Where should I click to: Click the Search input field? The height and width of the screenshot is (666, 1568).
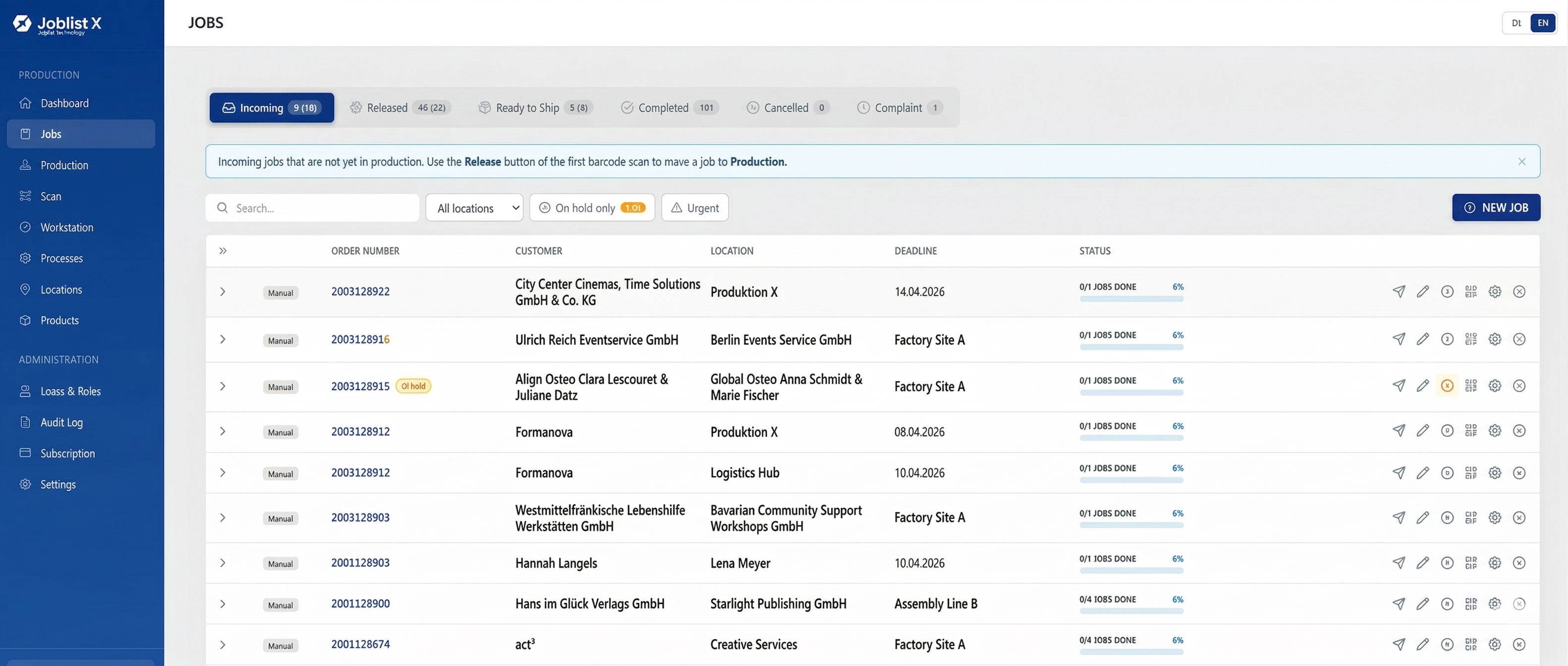313,208
